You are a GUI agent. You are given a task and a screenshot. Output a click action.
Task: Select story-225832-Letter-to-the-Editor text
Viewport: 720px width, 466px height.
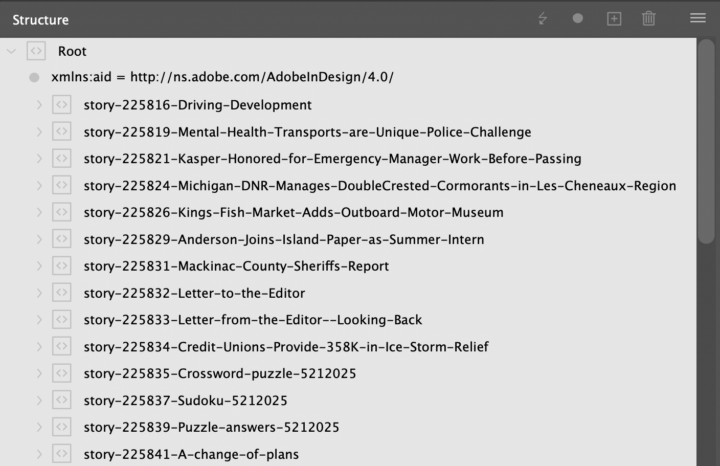click(194, 293)
